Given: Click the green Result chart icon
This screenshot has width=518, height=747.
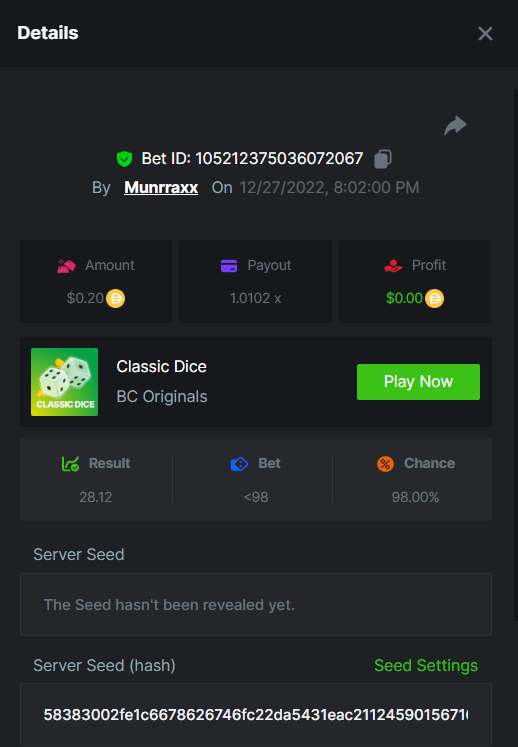Looking at the screenshot, I should [x=71, y=464].
